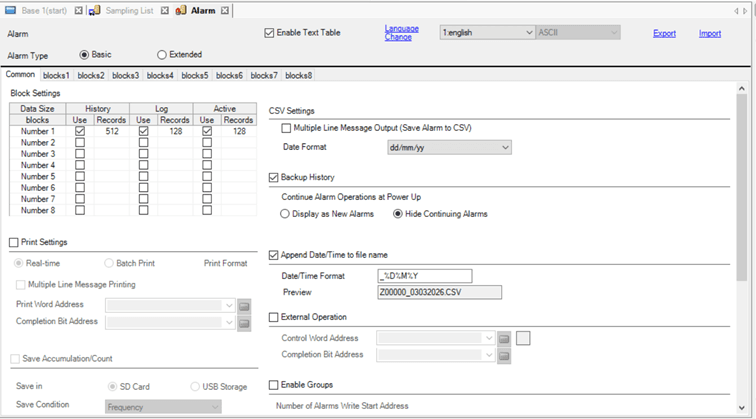Close the Alarm tab

click(226, 10)
